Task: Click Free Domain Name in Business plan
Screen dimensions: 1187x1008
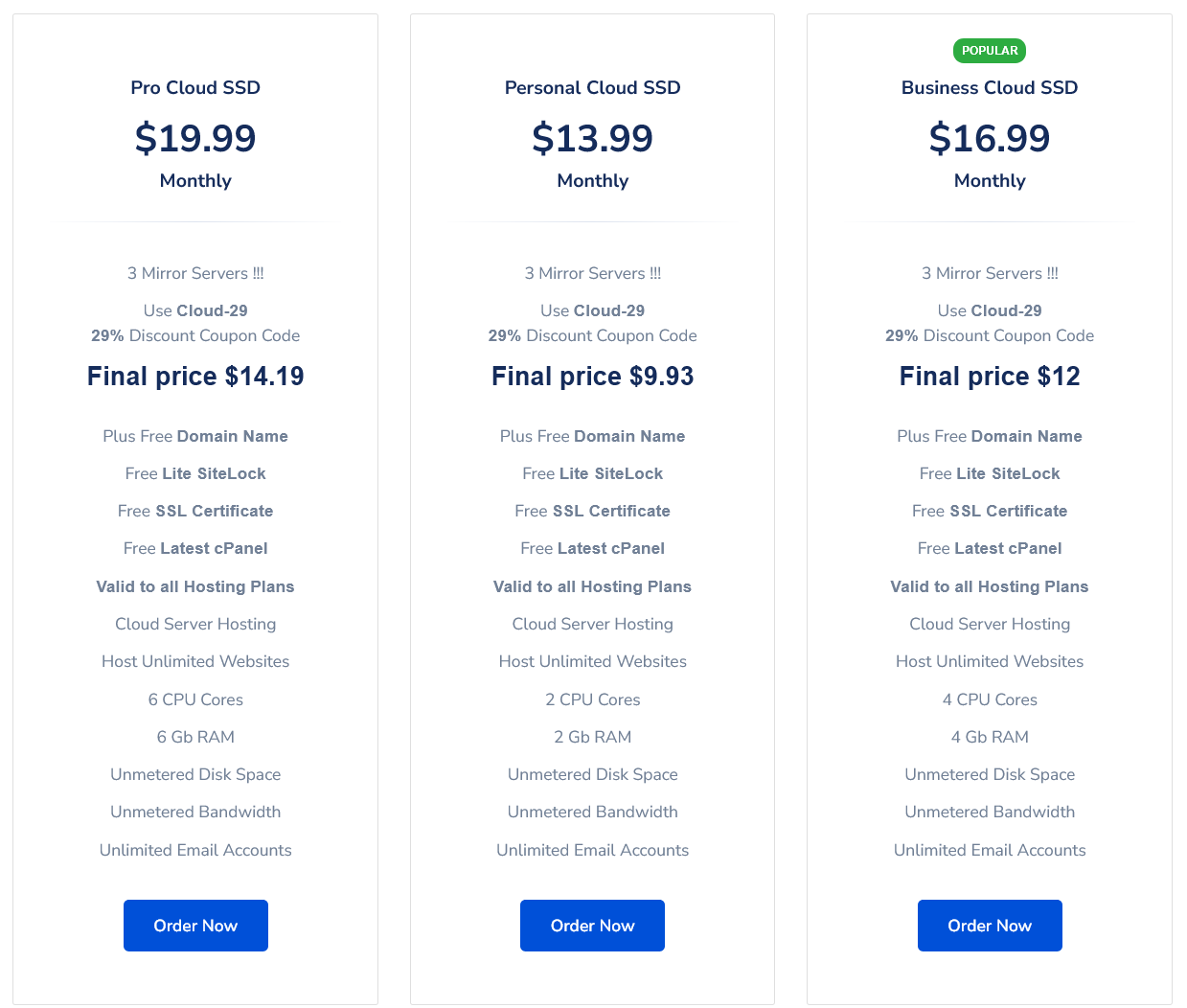Action: [x=990, y=436]
